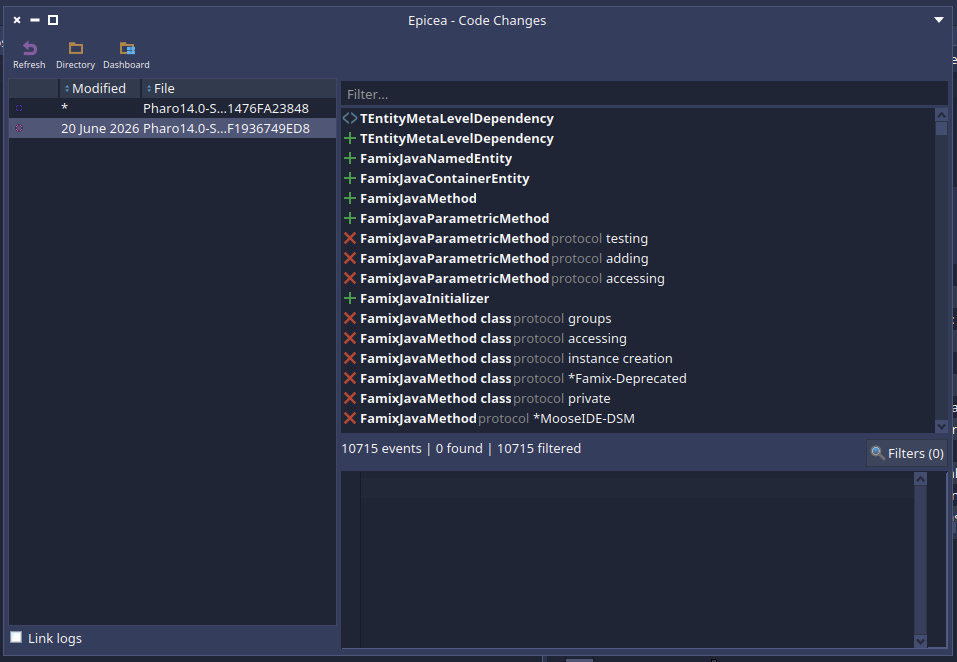The width and height of the screenshot is (957, 662).
Task: Click the status dot icon of the 1476FA23848 log
Action: coord(19,108)
